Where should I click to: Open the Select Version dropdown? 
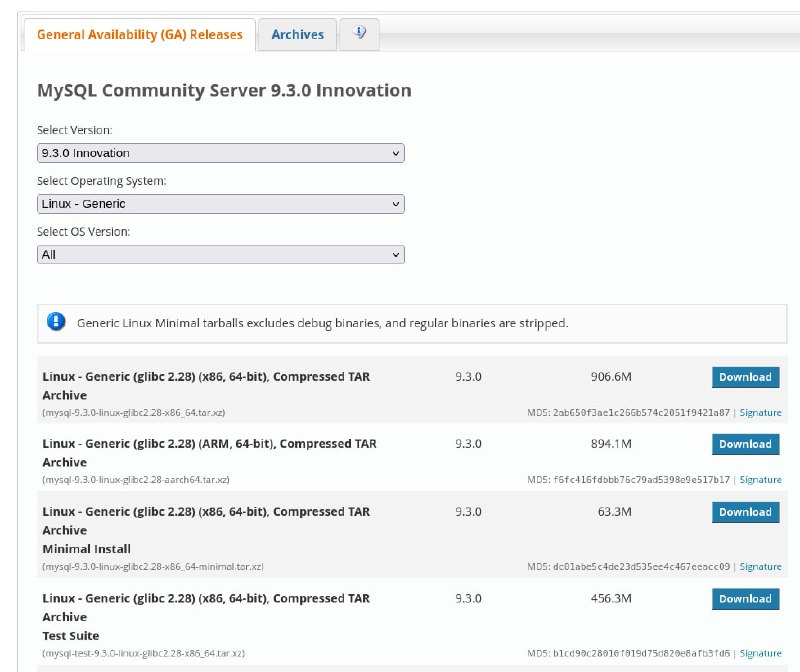(220, 153)
